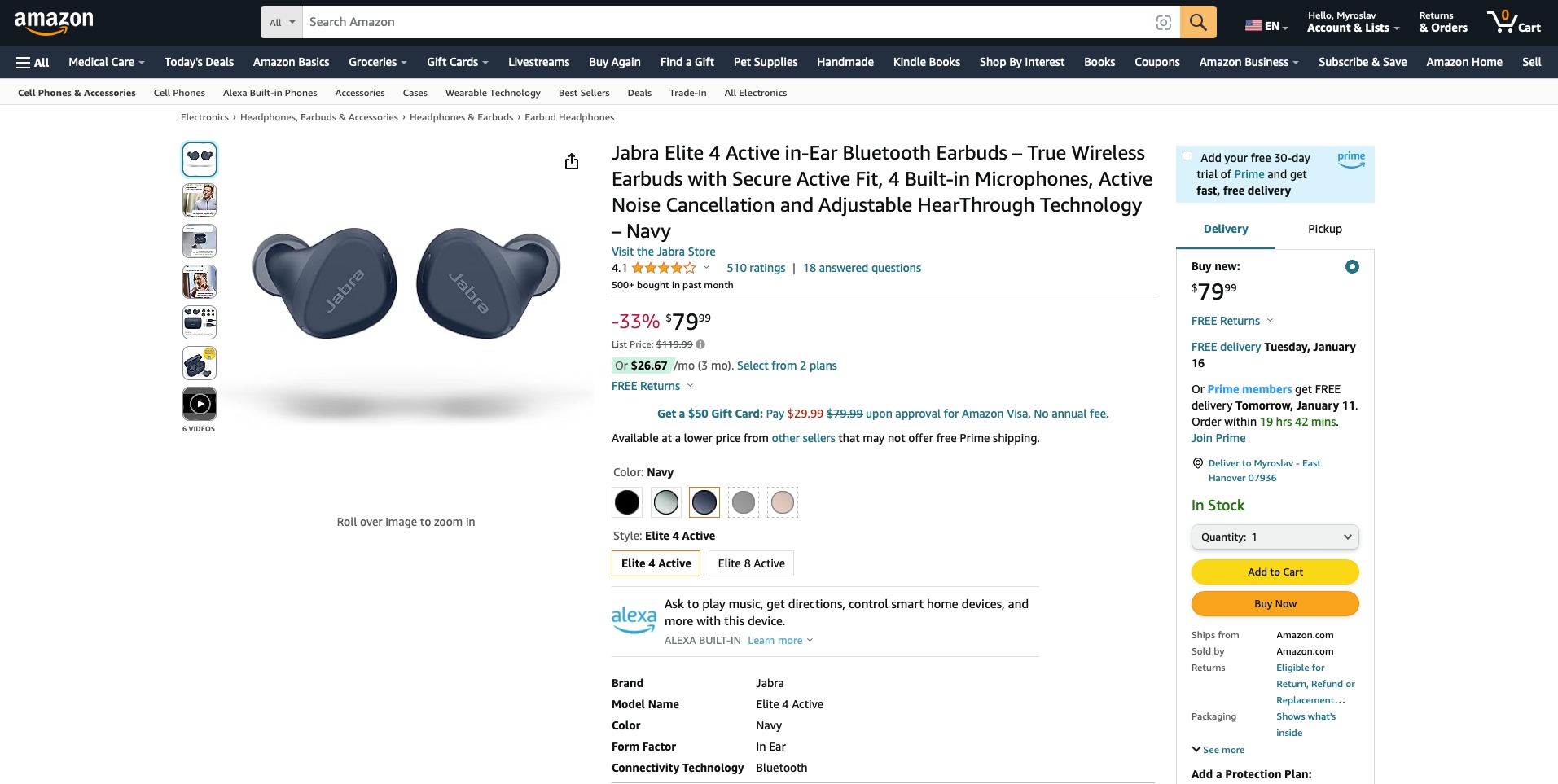The image size is (1558, 784).
Task: Select the black color swatch
Action: click(627, 502)
